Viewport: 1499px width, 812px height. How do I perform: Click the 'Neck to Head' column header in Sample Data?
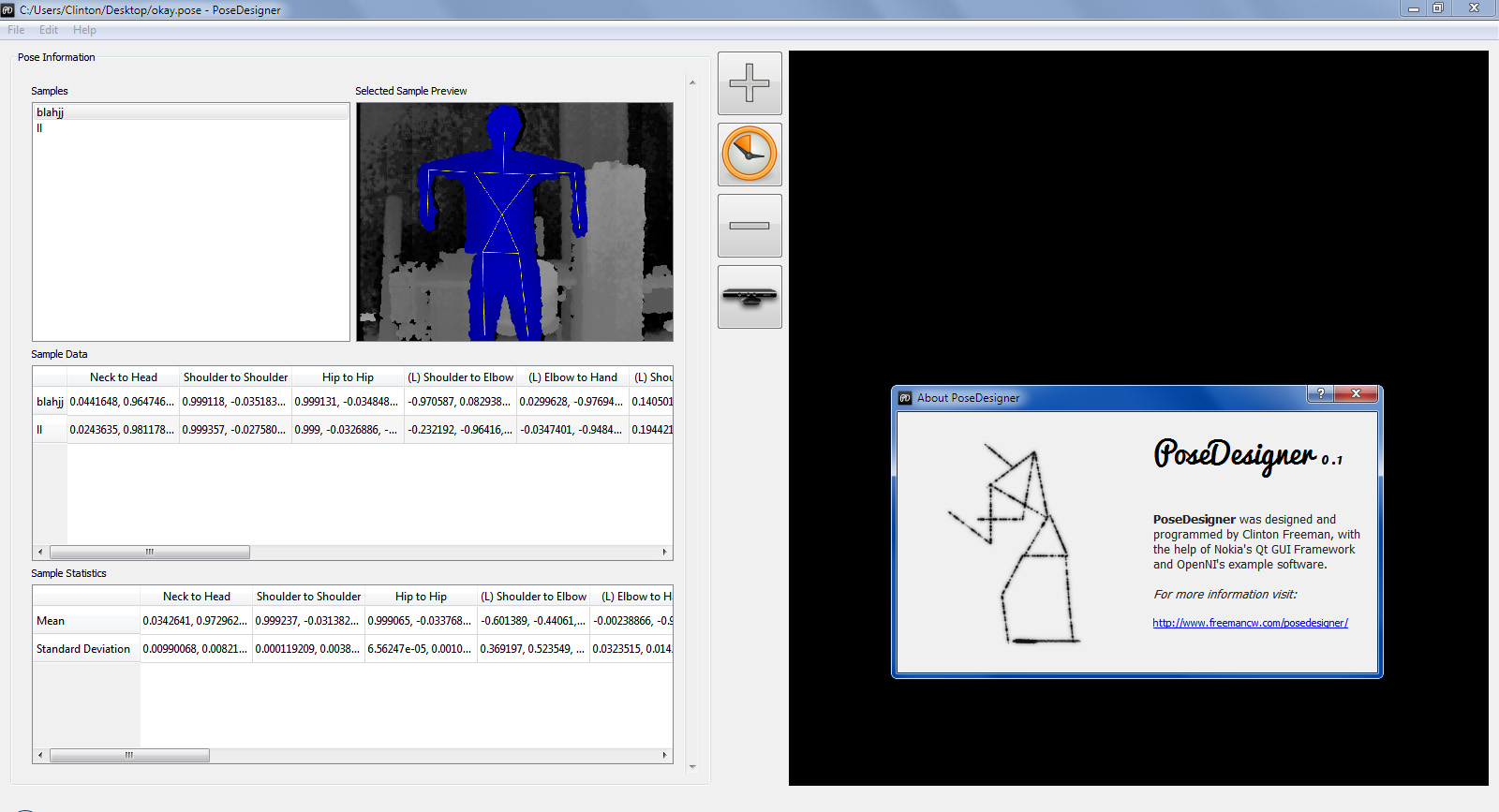coord(124,377)
